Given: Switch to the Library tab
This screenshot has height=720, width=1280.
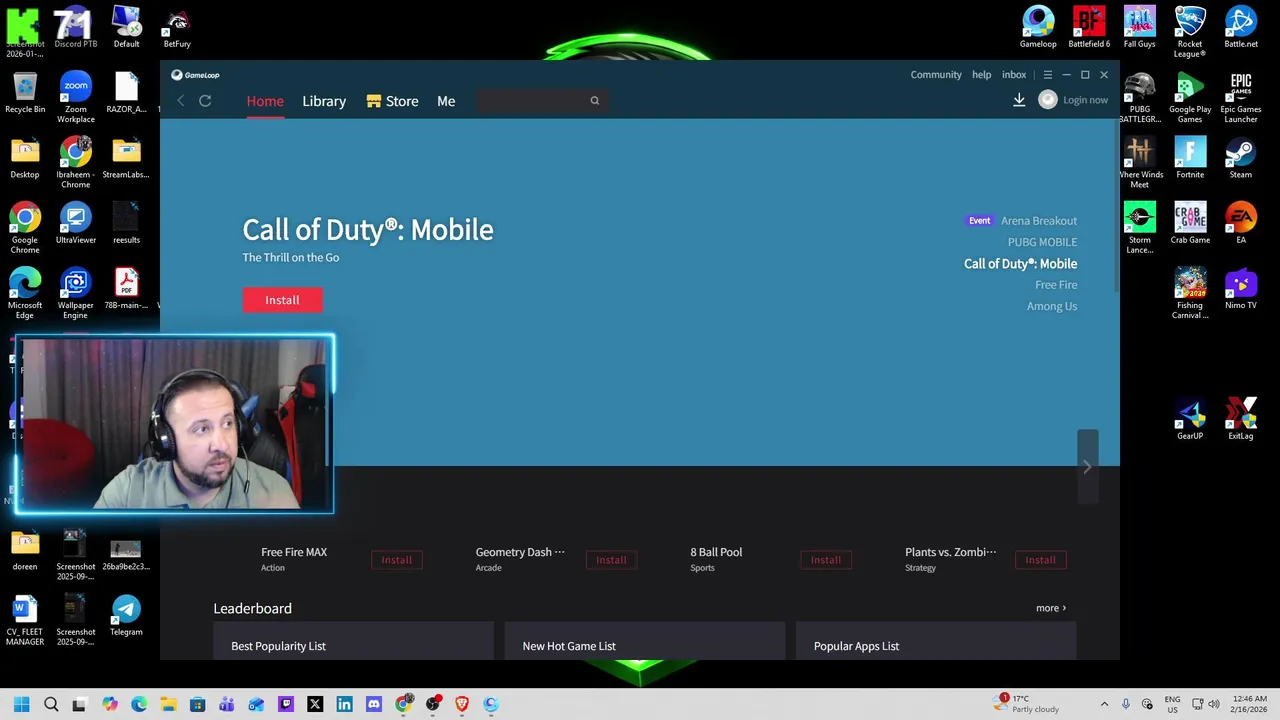Looking at the screenshot, I should point(324,101).
